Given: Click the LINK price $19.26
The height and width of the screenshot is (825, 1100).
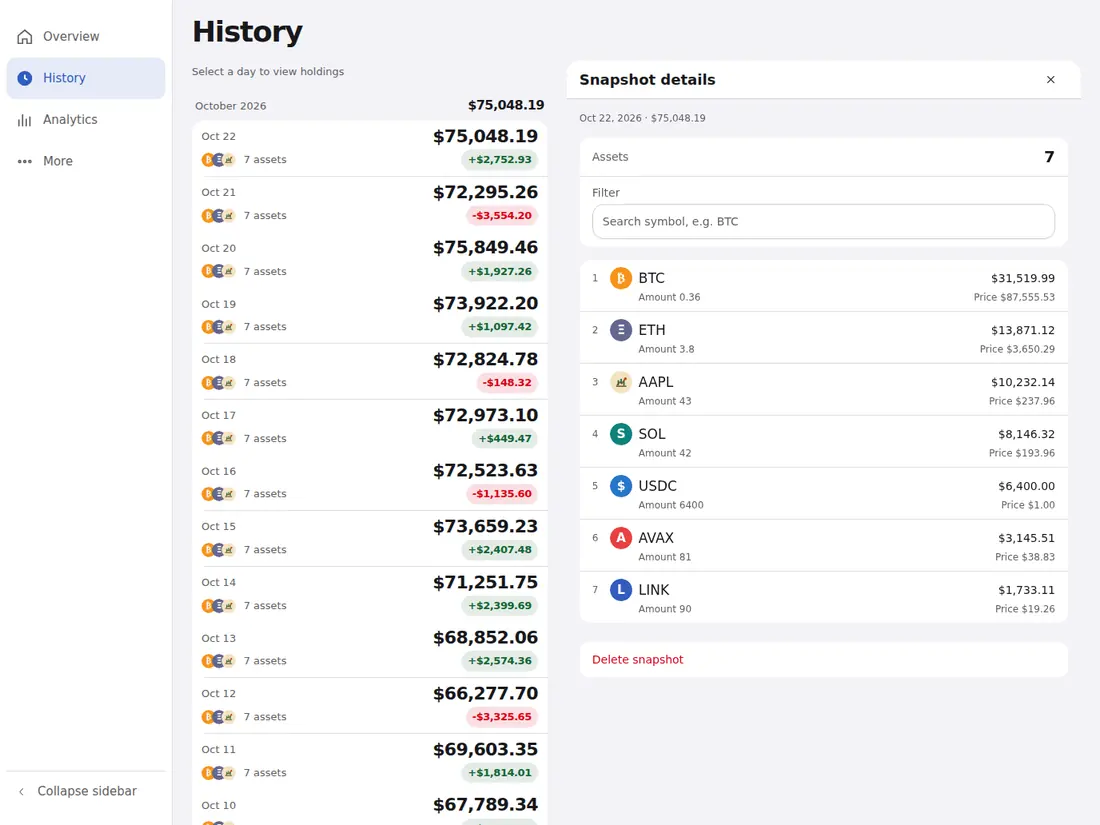Looking at the screenshot, I should 1025,609.
